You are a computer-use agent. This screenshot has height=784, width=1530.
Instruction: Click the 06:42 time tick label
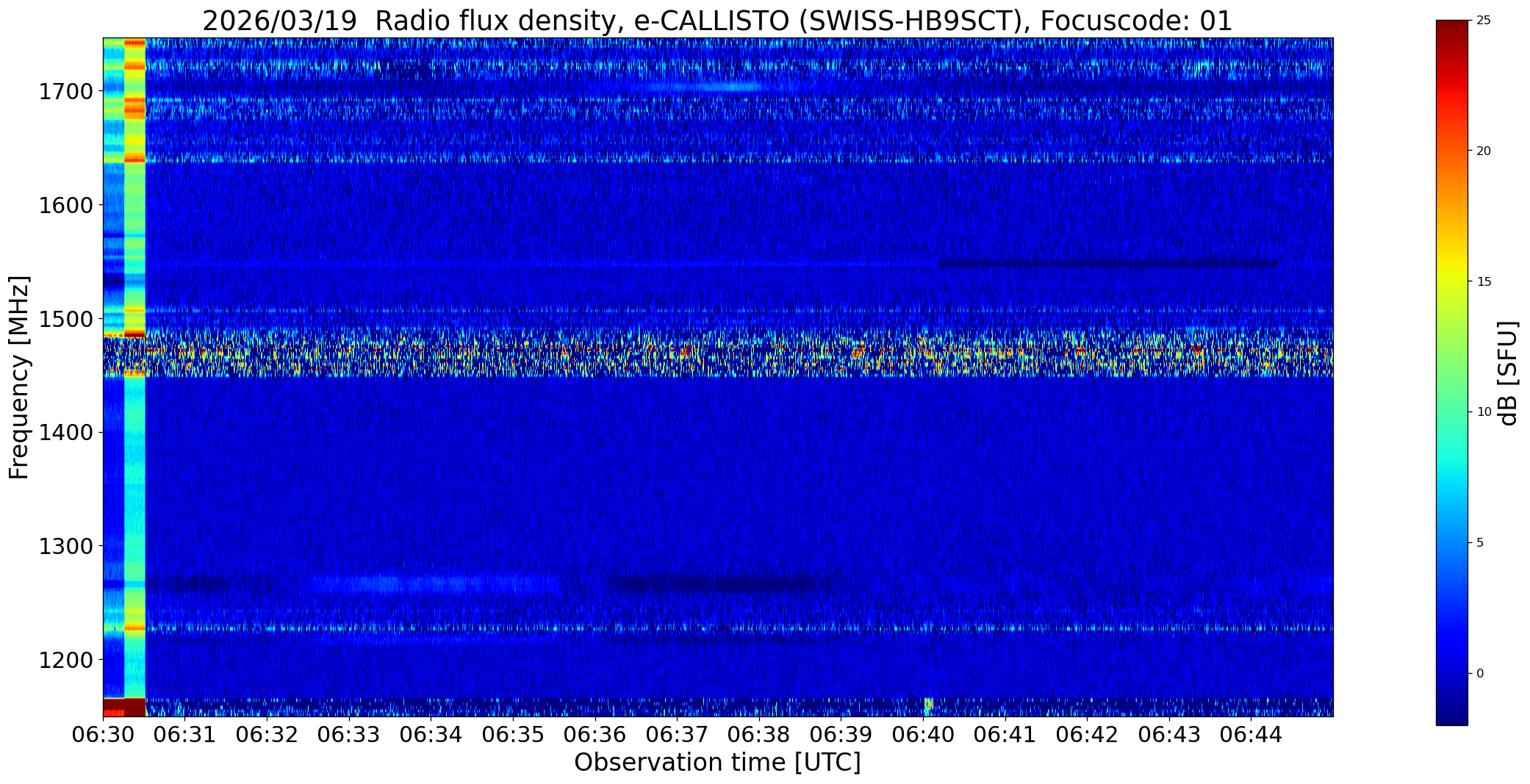(x=1088, y=735)
